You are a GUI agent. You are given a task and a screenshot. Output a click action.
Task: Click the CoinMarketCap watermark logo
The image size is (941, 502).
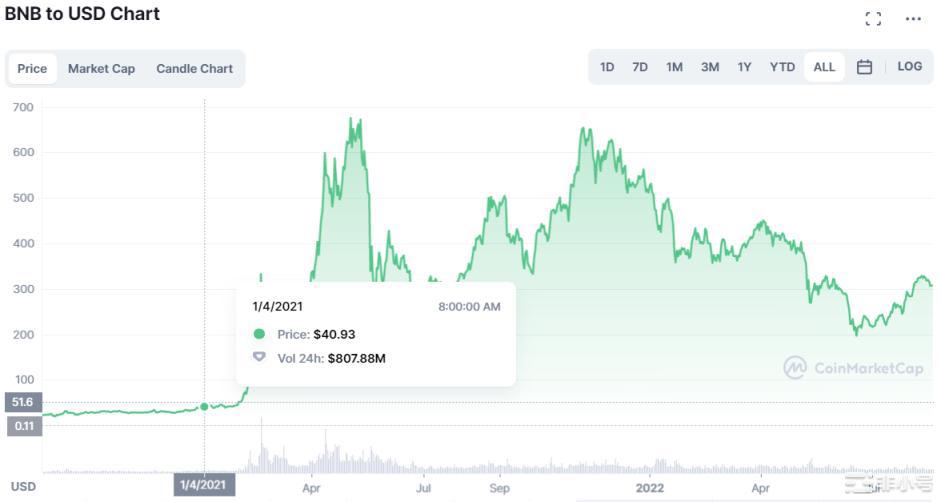pos(853,368)
